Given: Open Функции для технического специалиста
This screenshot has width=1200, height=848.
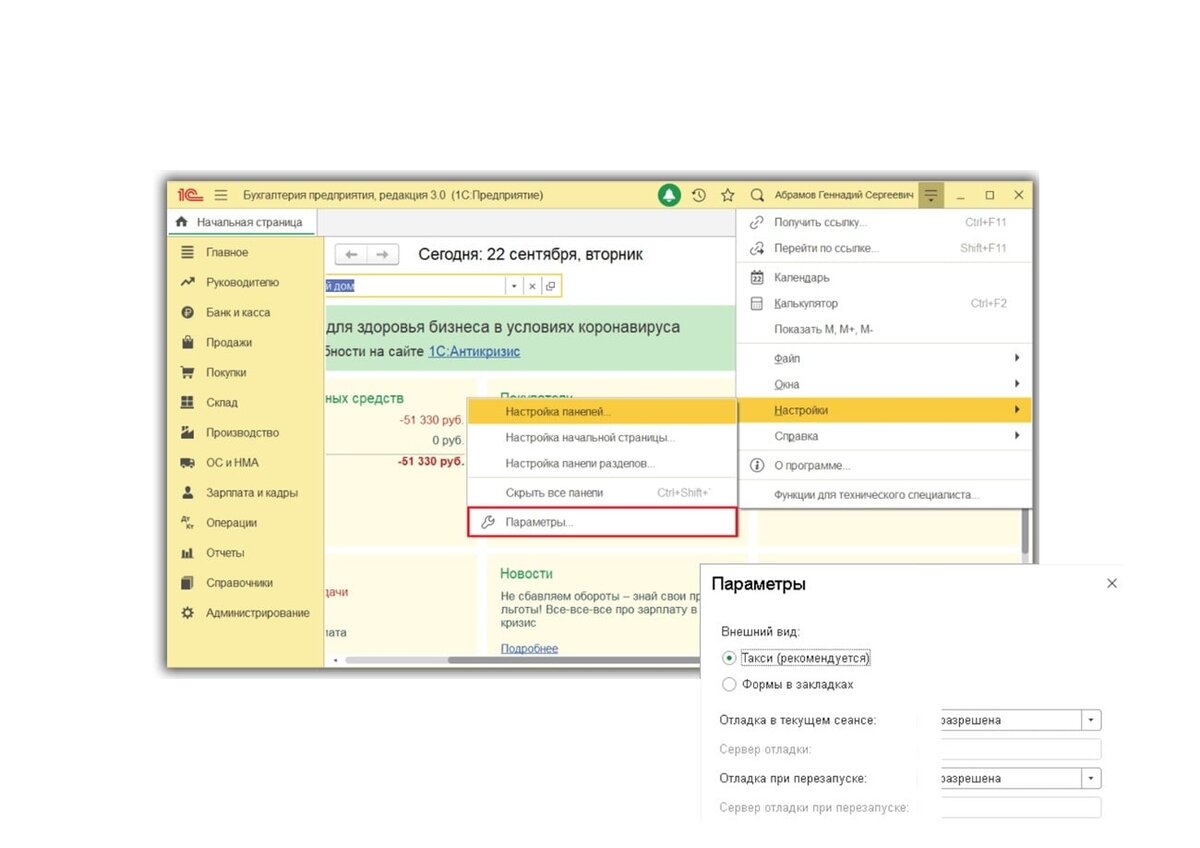Looking at the screenshot, I should 884,495.
